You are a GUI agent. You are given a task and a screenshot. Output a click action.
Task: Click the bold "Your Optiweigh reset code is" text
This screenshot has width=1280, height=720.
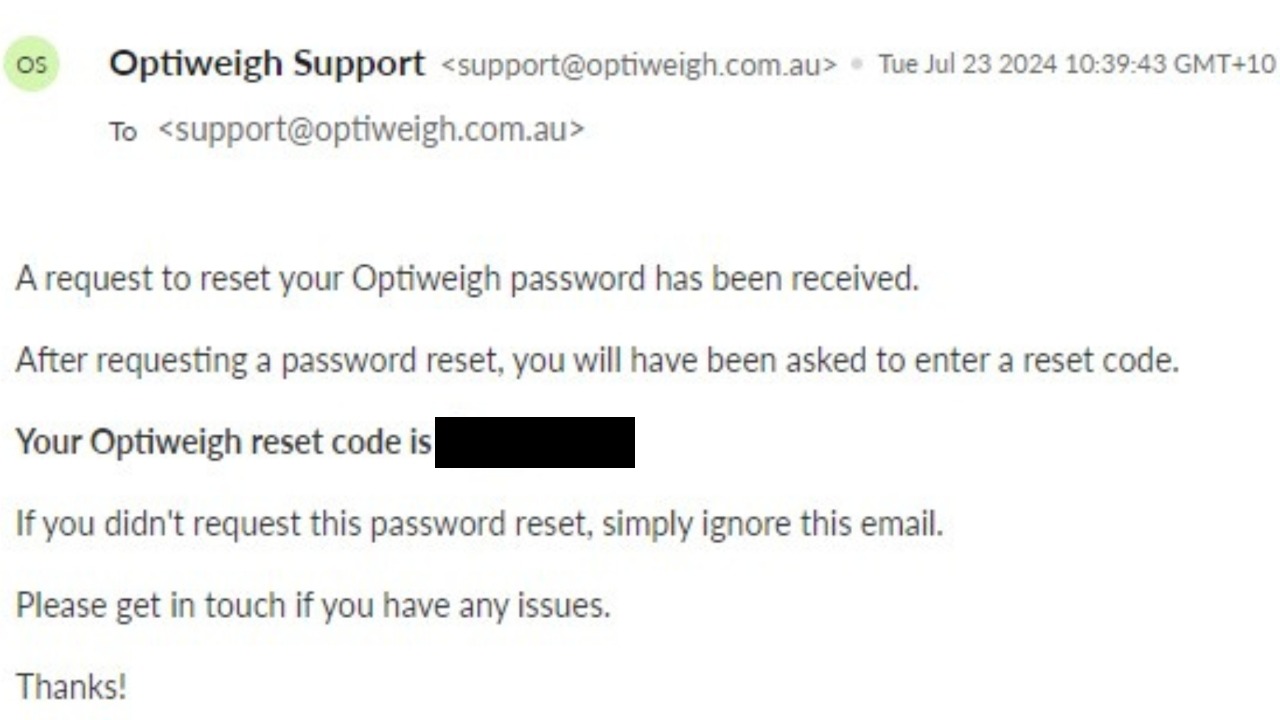224,442
